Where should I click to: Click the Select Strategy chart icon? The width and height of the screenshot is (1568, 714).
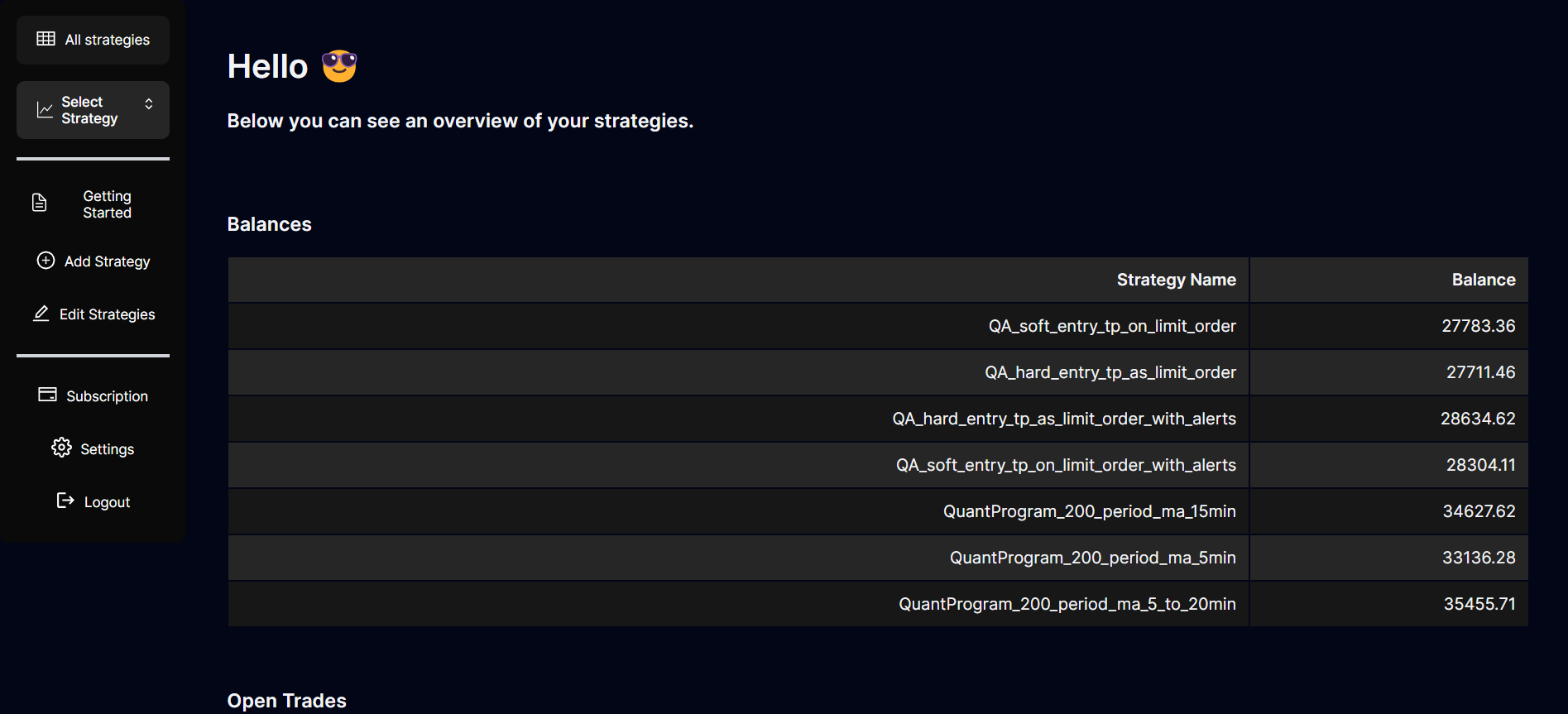coord(45,110)
